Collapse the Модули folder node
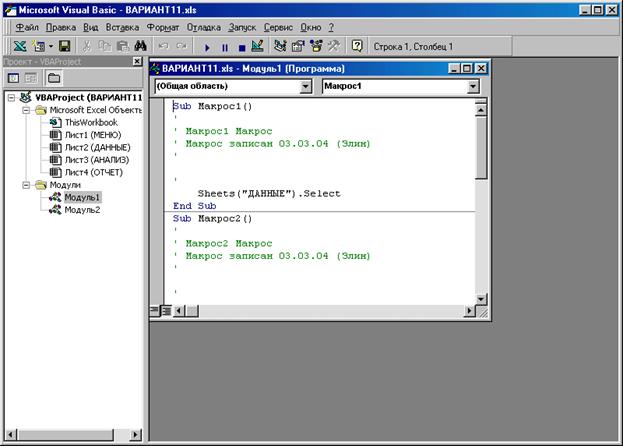Screen dimensions: 623x446 coord(26,184)
